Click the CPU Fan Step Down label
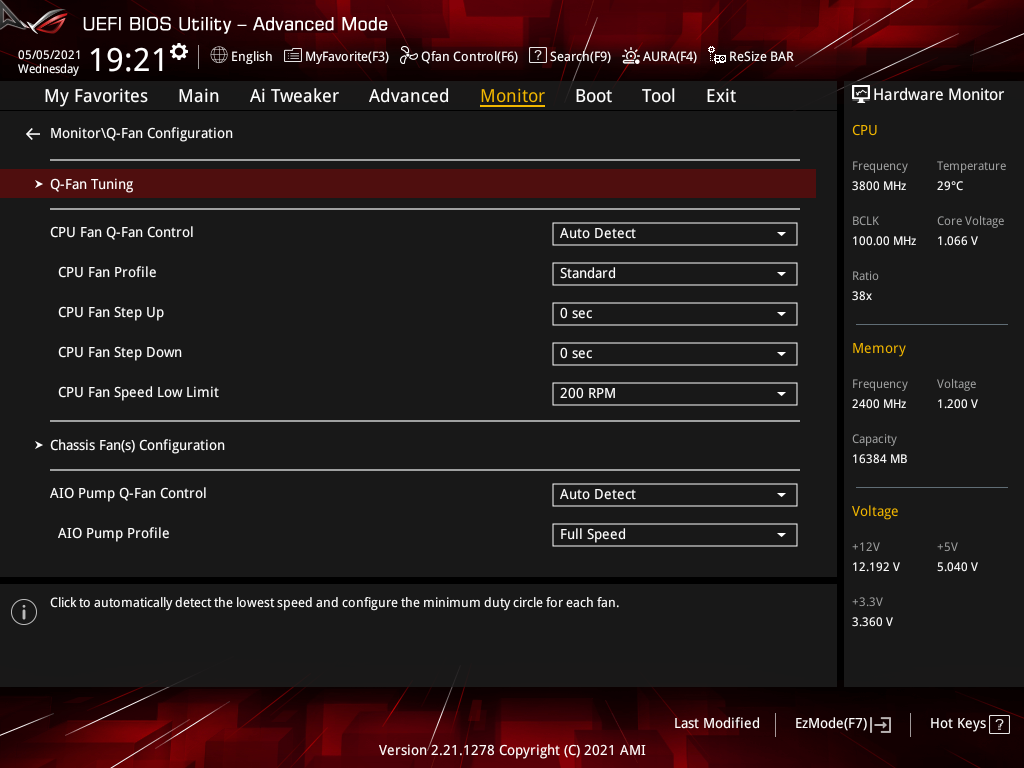 (x=120, y=353)
